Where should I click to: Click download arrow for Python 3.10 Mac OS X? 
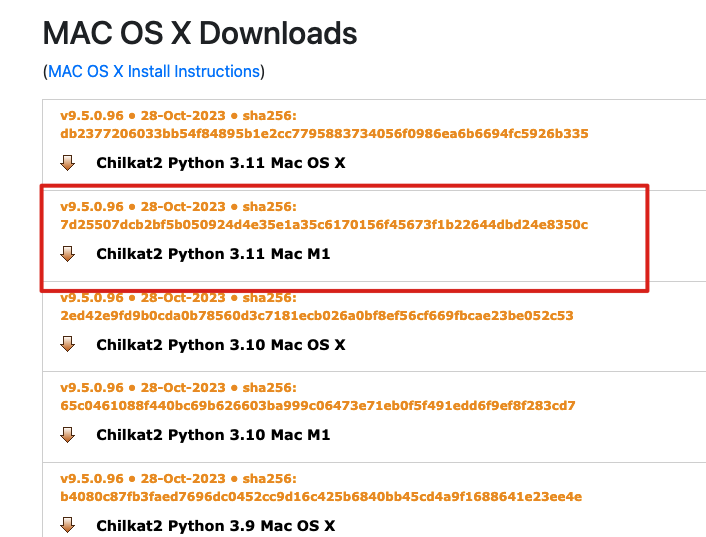pos(68,344)
